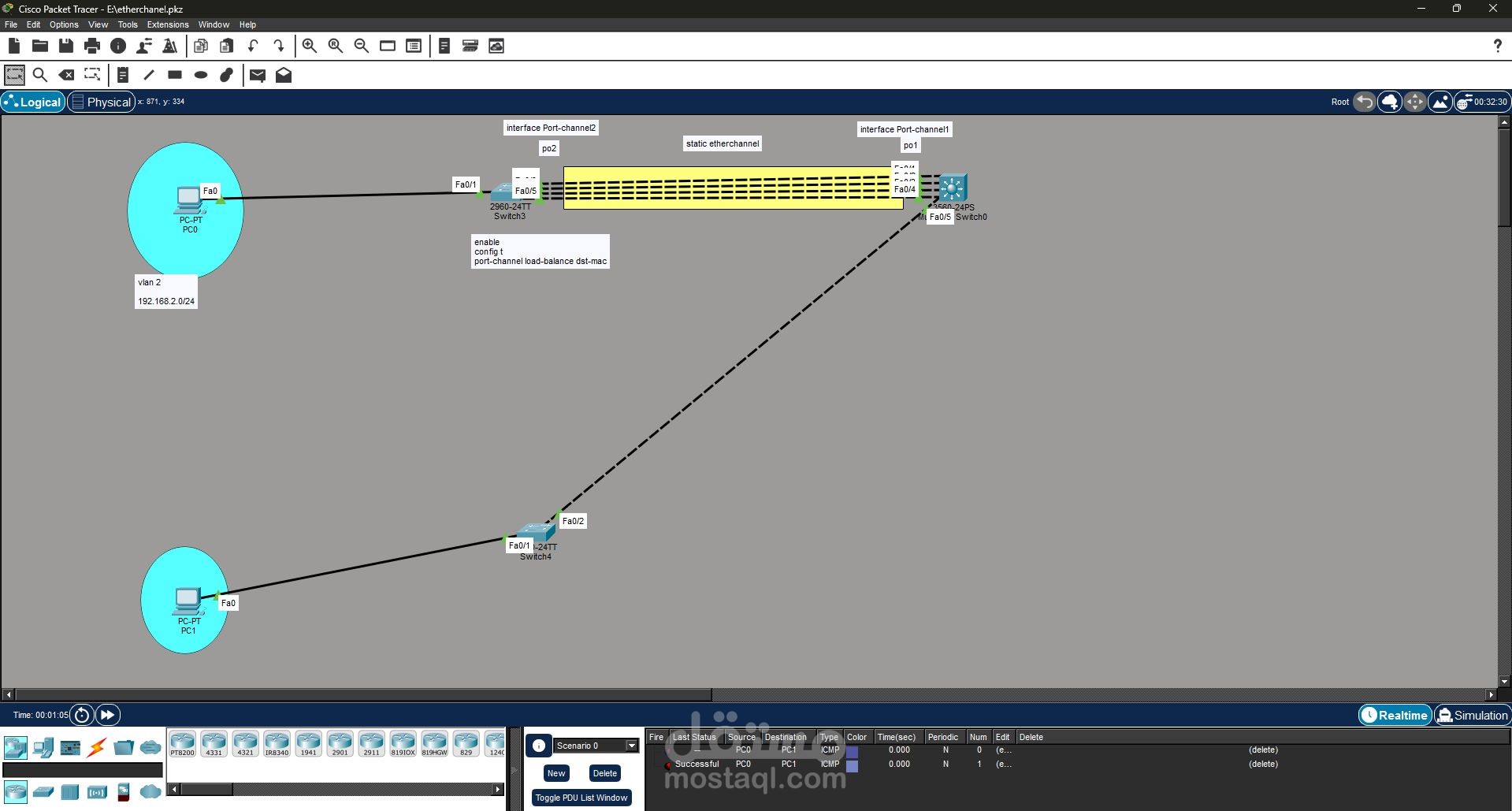Delete the Successful PDU row
The image size is (1512, 811).
tap(1263, 764)
